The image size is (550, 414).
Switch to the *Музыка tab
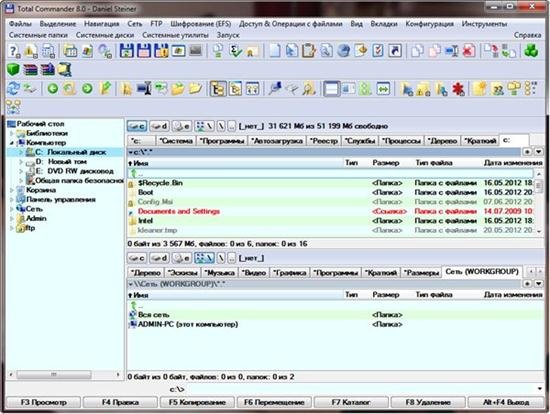(220, 273)
